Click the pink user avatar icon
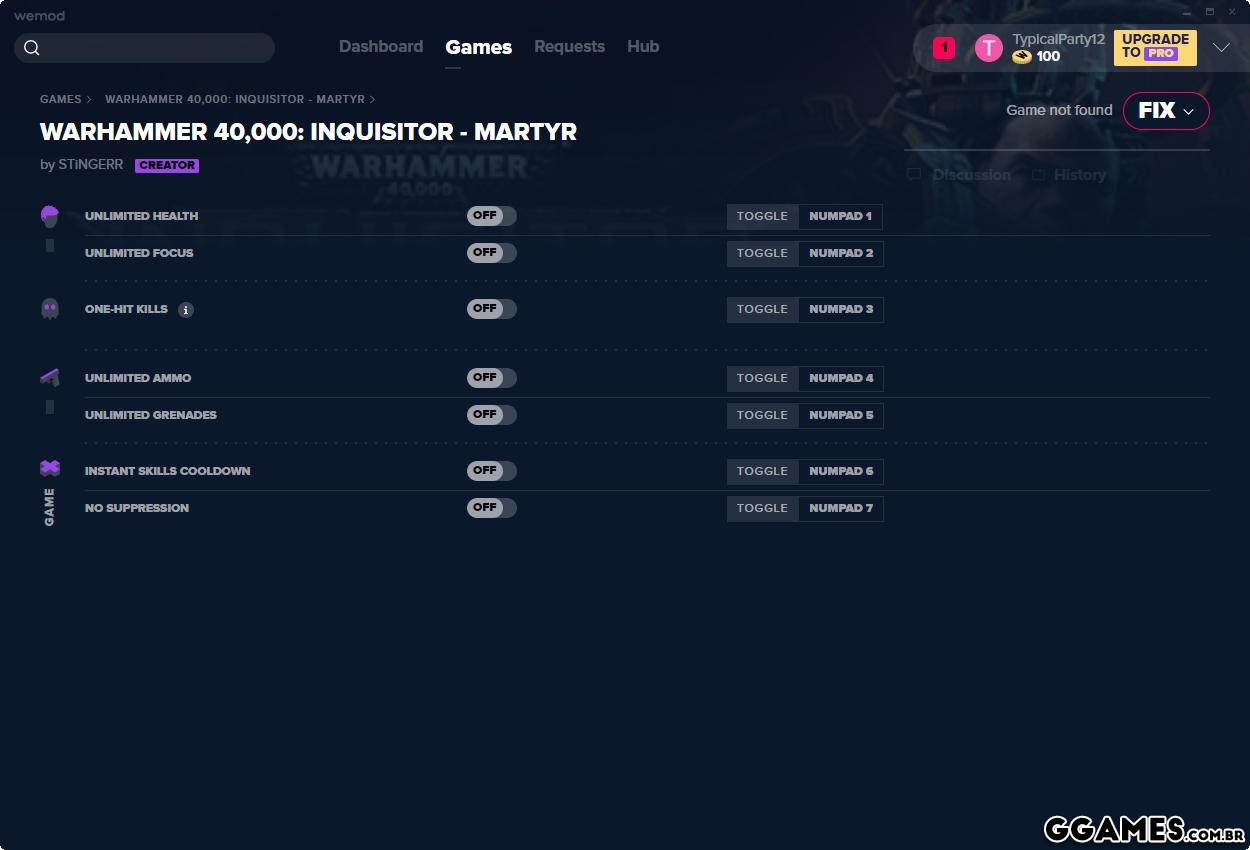The image size is (1250, 850). (988, 48)
